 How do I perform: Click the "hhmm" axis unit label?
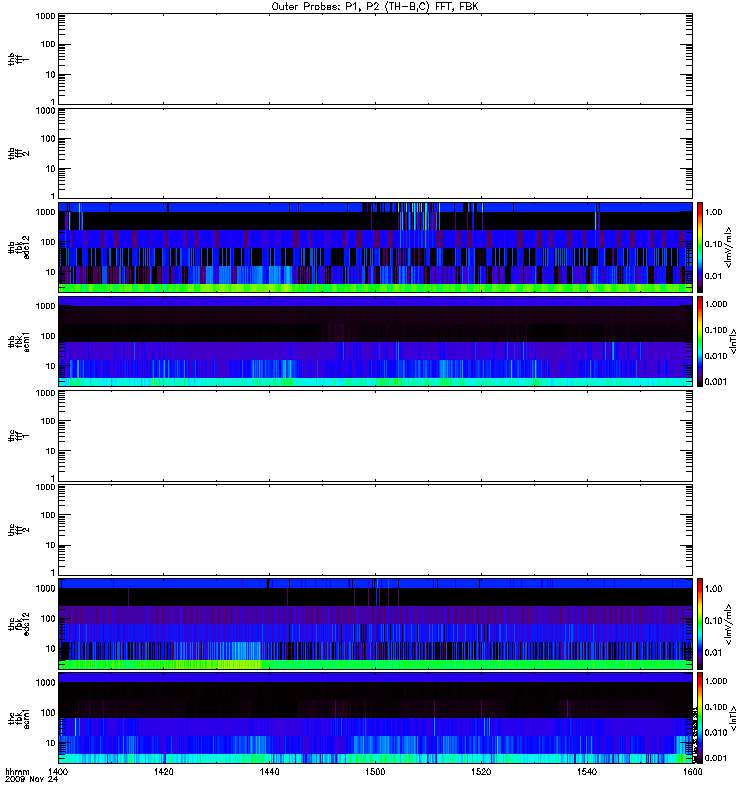(x=17, y=771)
